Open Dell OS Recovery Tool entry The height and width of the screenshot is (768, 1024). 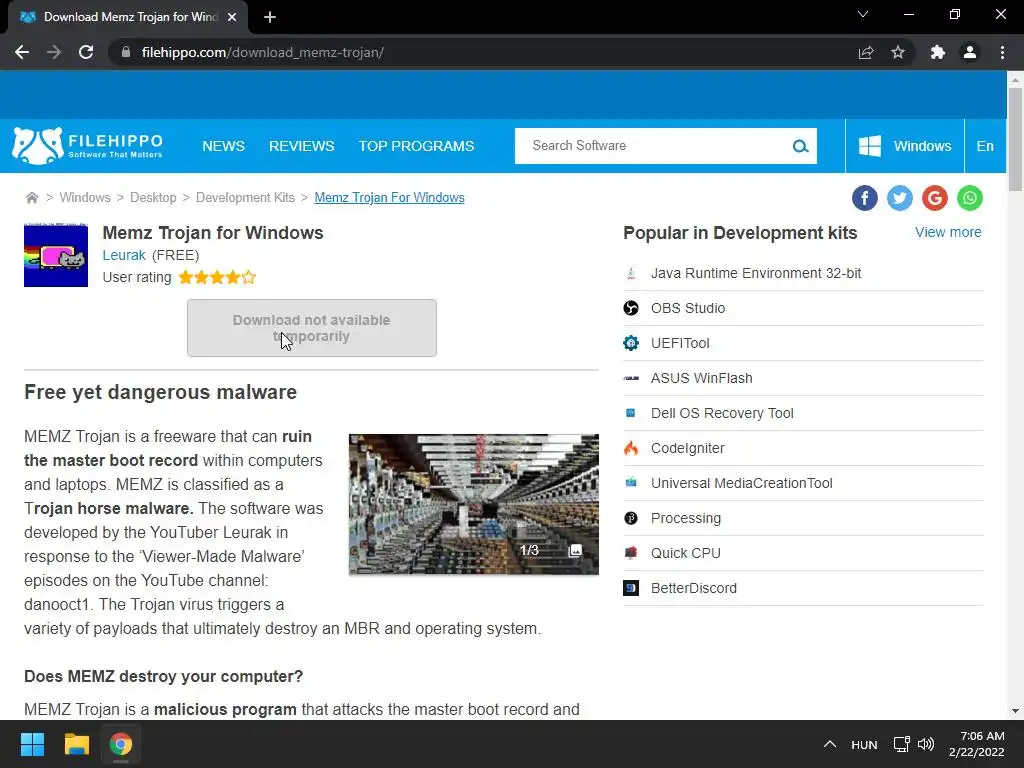pyautogui.click(x=722, y=413)
